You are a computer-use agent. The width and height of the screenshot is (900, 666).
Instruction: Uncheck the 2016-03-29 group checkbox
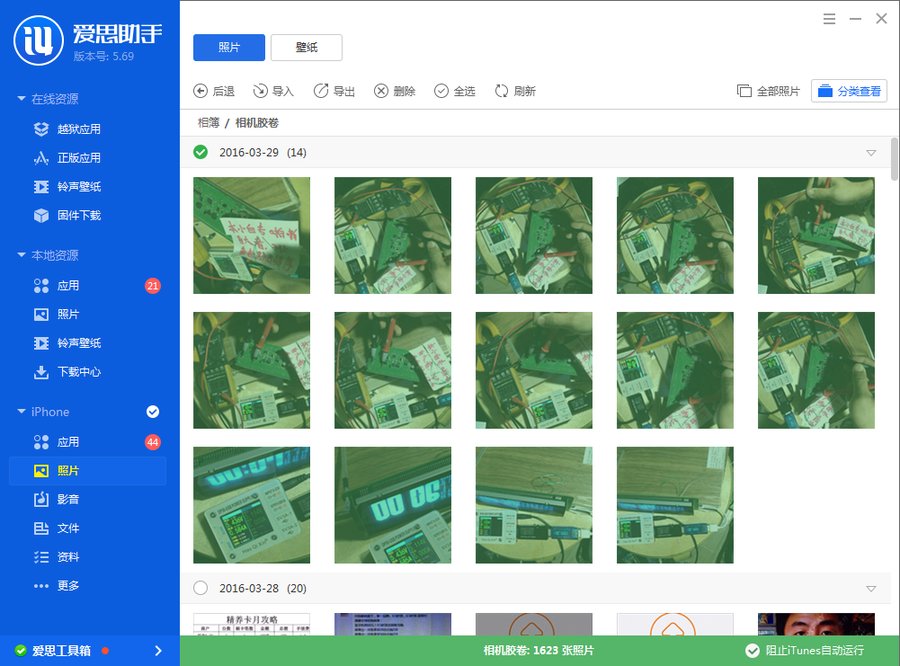[200, 152]
